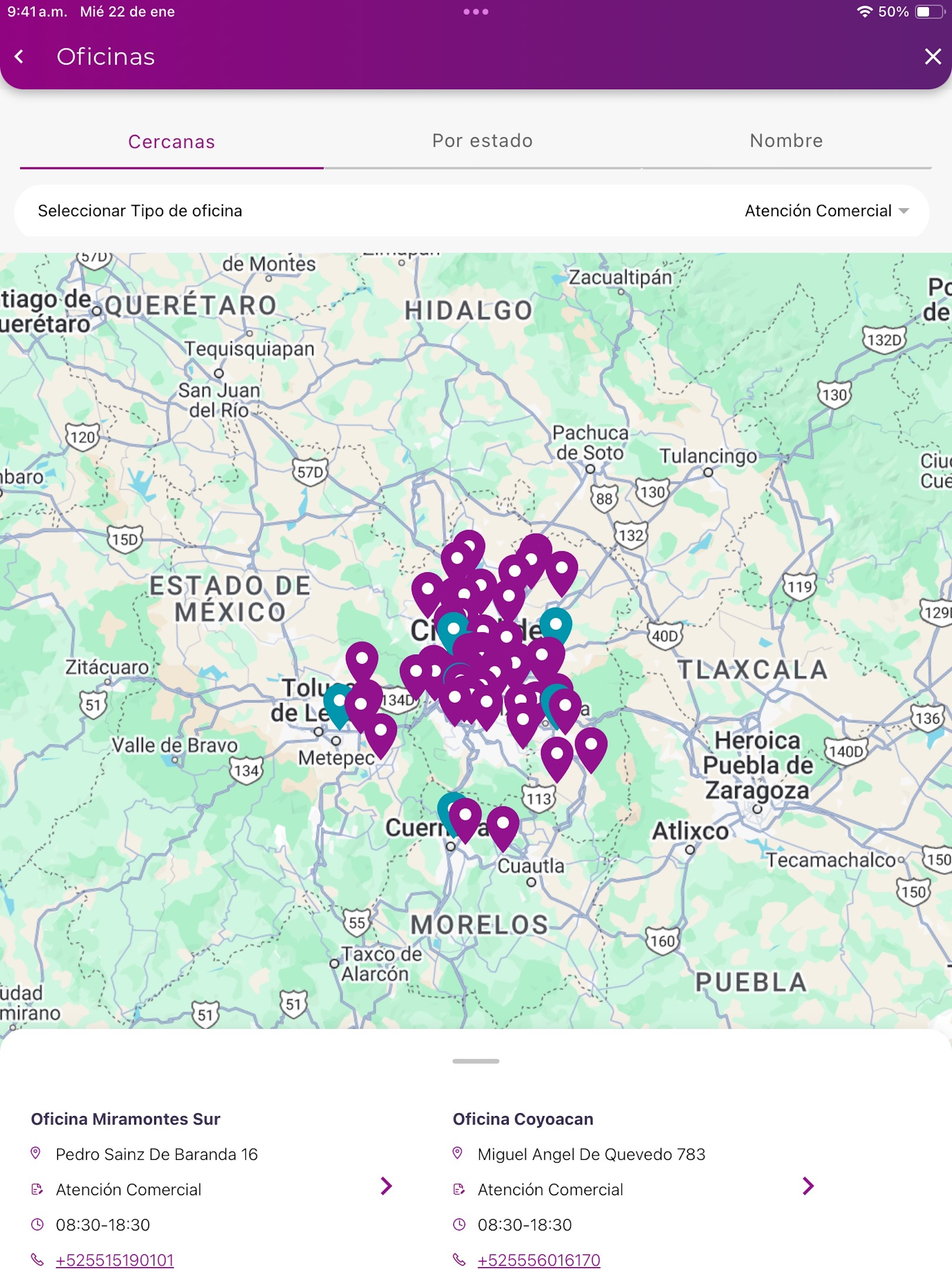Click clock icon in Coyoacan card
This screenshot has height=1270, width=952.
pos(459,1224)
